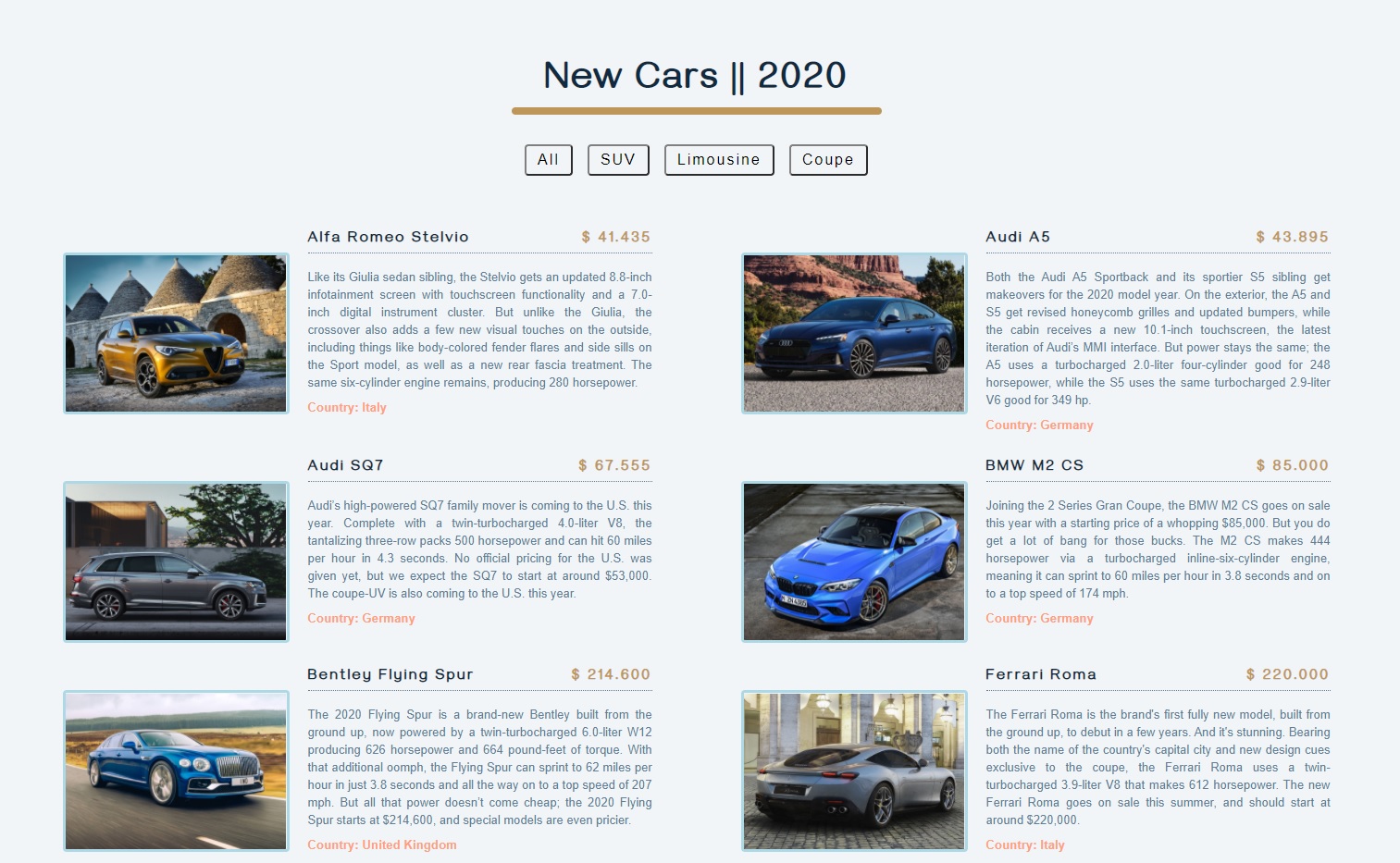
Task: Click the $ 214.600 price
Action: (x=611, y=674)
